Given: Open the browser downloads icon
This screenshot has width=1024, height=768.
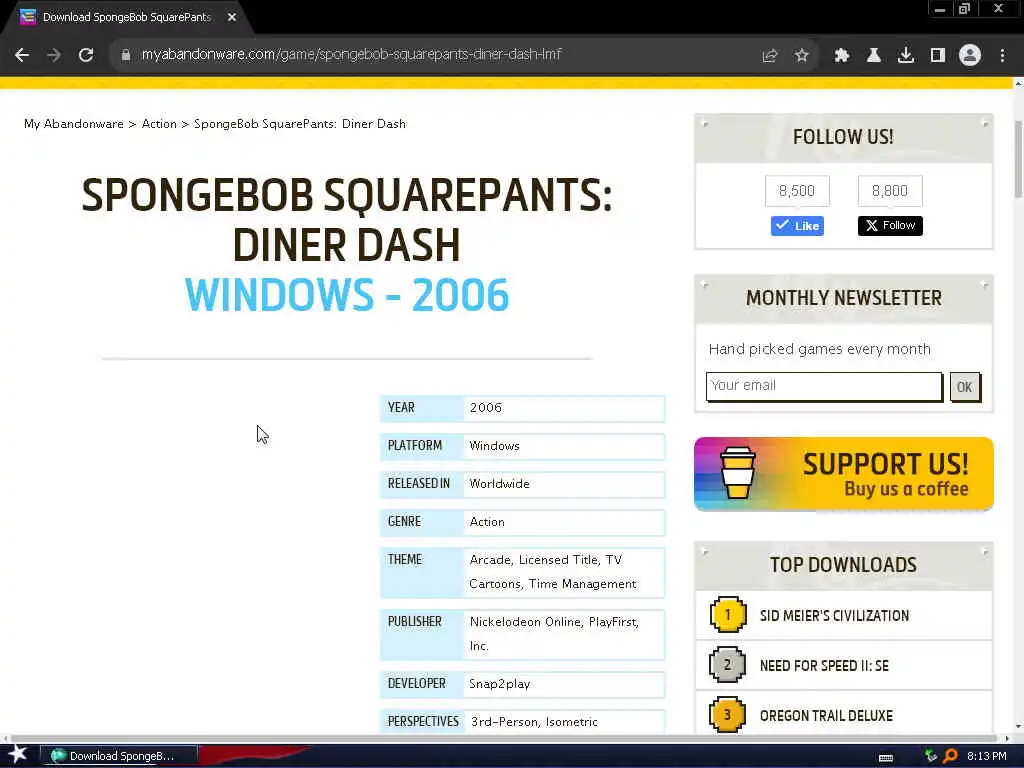Looking at the screenshot, I should coord(906,56).
